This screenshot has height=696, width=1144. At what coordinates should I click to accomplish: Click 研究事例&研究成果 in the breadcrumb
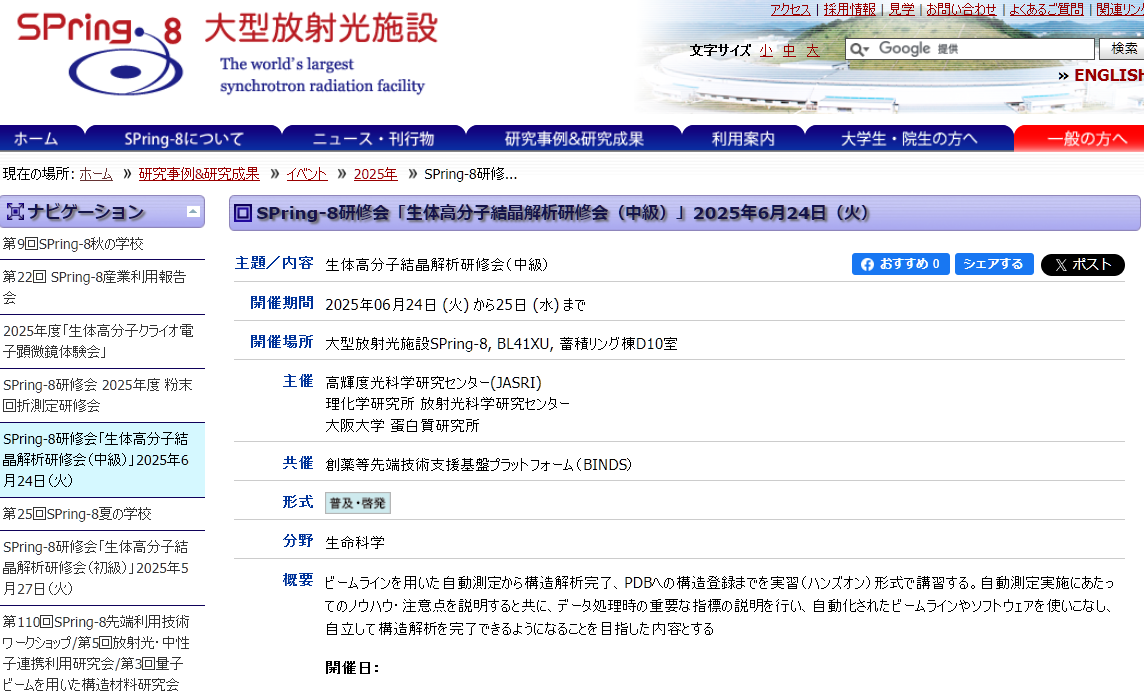point(198,174)
